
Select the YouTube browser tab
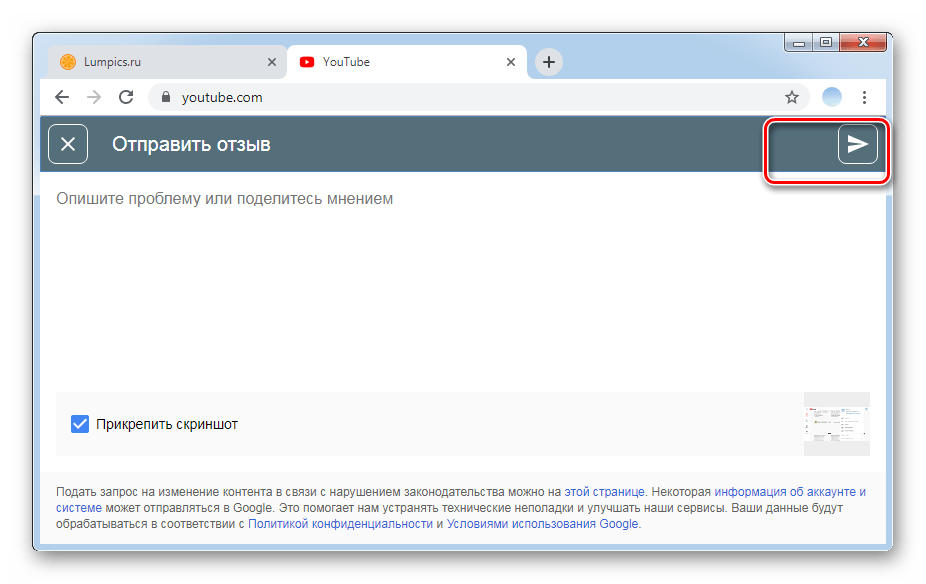click(x=406, y=62)
